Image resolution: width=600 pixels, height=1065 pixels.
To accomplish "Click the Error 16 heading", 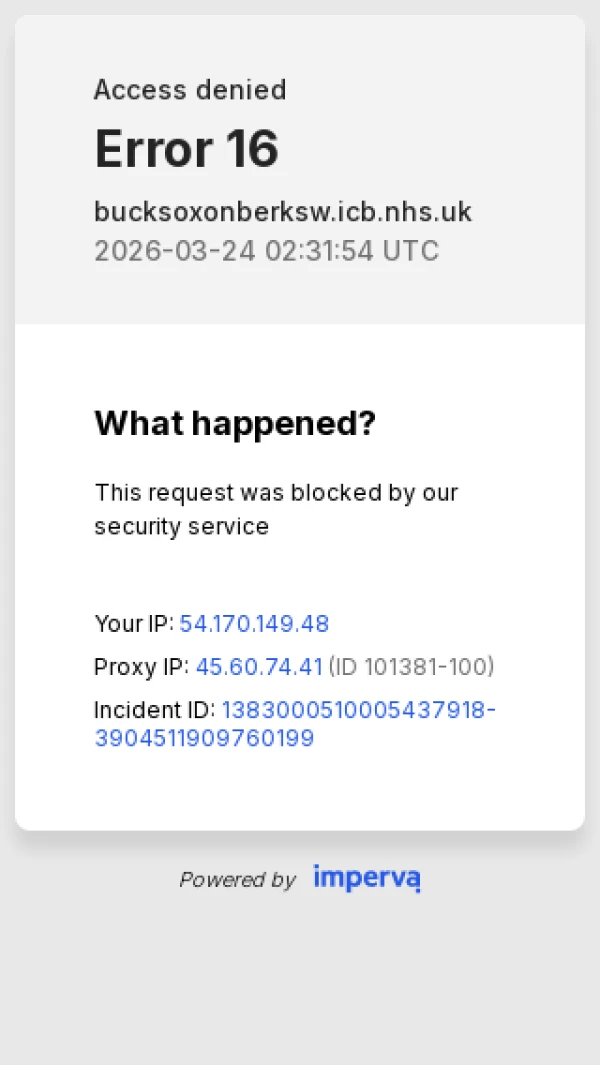I will click(x=186, y=150).
